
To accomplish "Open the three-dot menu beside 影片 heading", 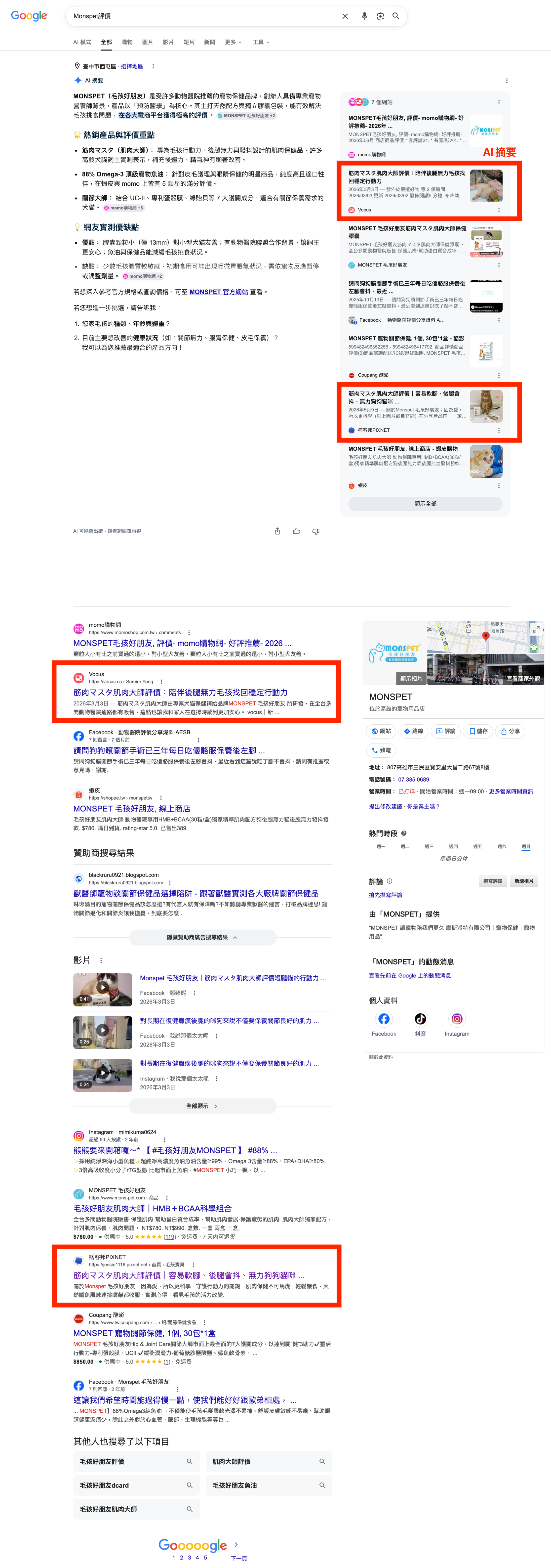I will 101,960.
